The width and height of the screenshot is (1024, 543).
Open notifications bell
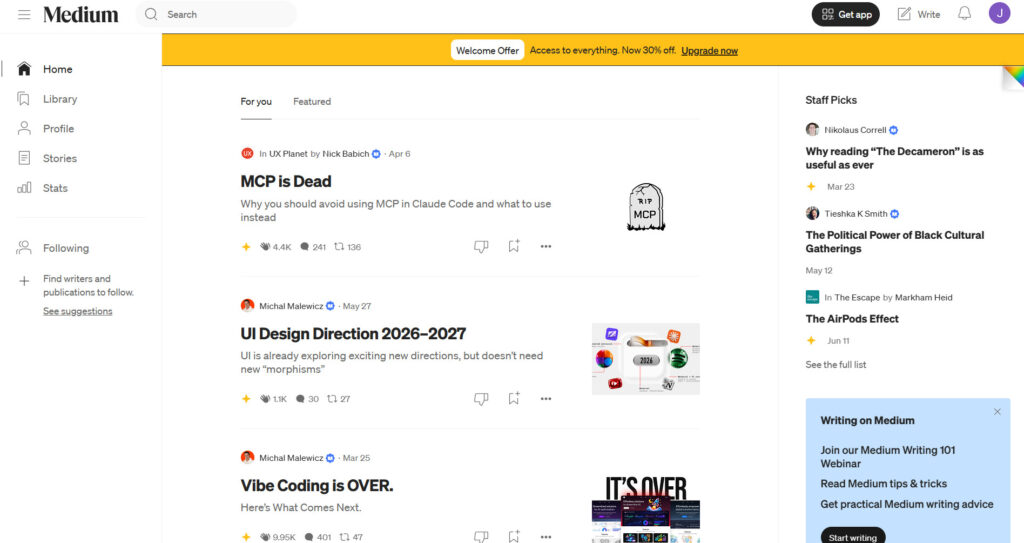click(x=965, y=14)
